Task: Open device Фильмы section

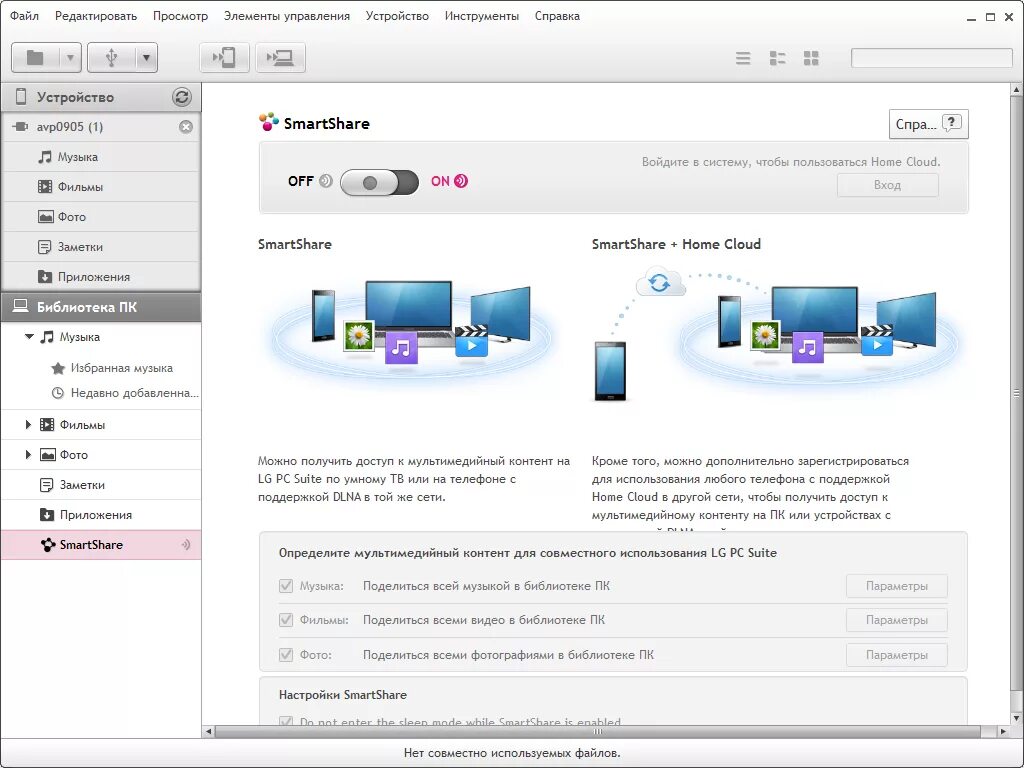Action: click(x=101, y=187)
